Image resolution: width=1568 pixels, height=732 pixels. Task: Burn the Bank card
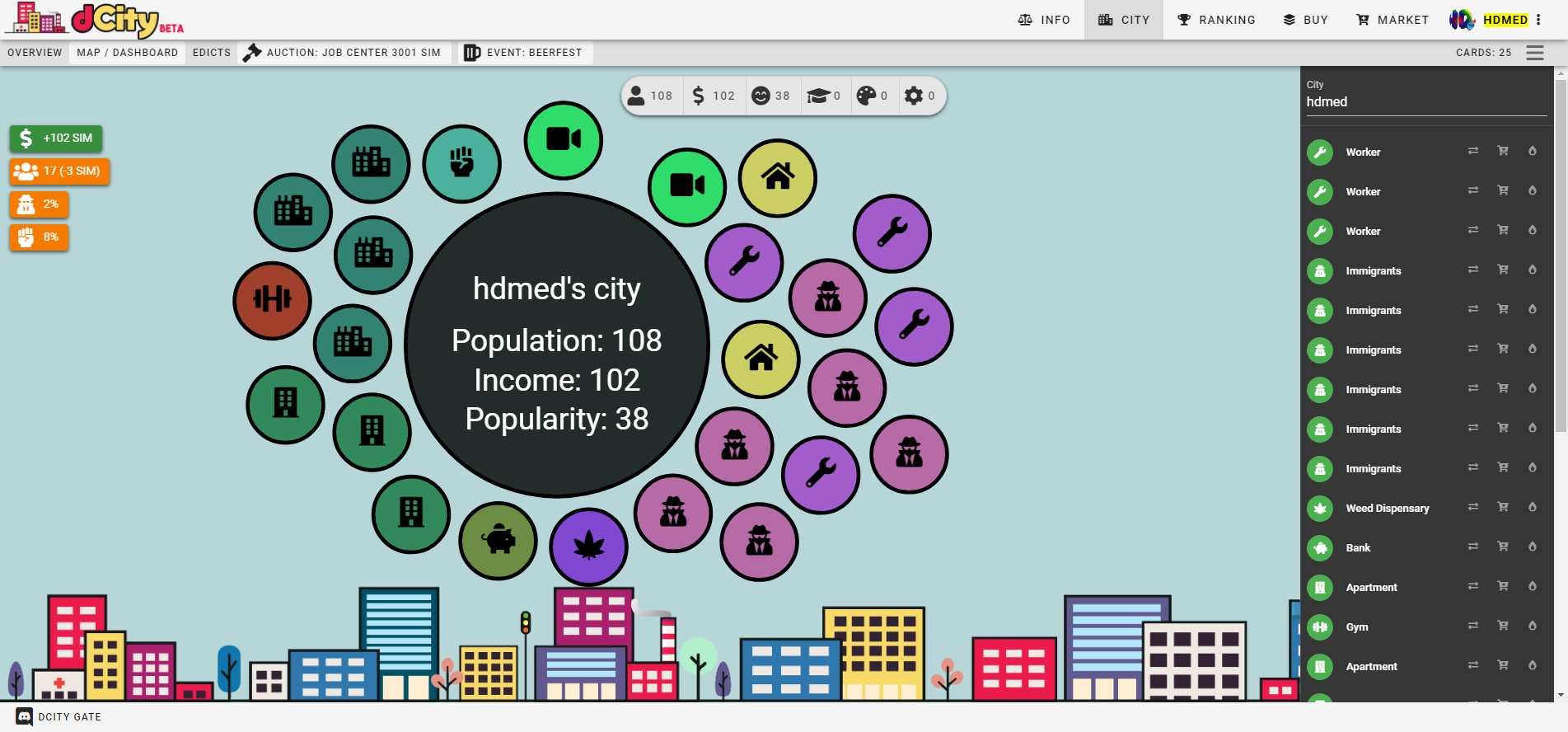click(x=1533, y=547)
